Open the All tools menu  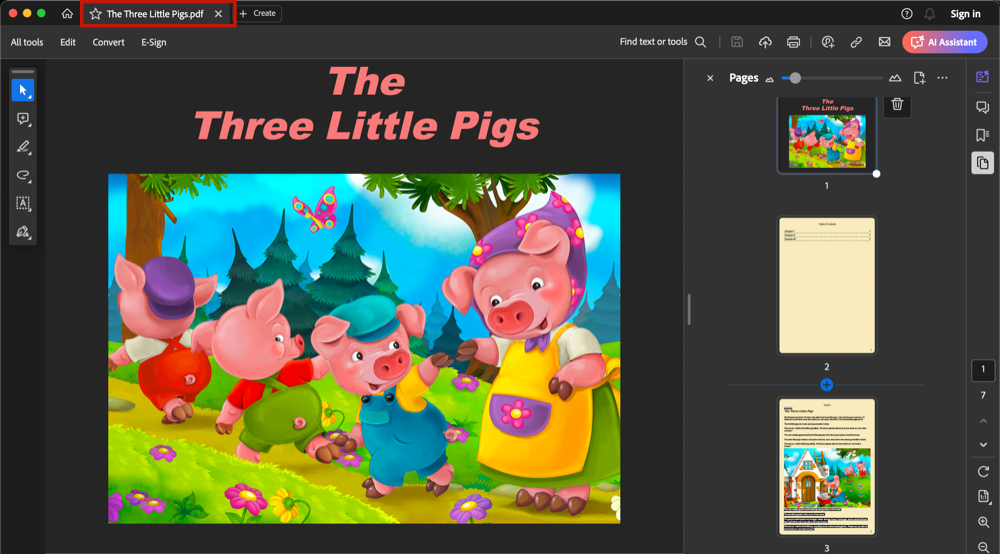click(x=27, y=42)
